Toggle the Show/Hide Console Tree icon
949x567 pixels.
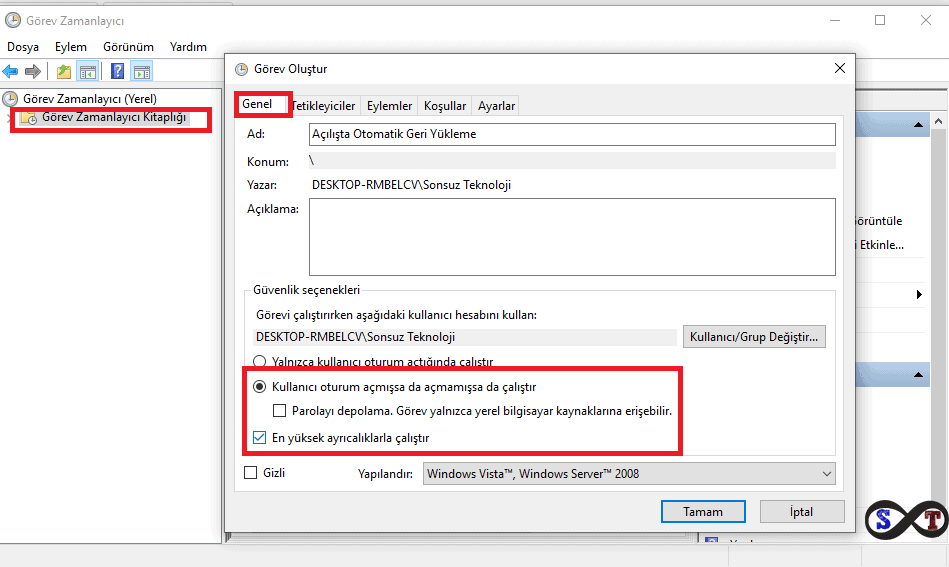click(x=88, y=71)
